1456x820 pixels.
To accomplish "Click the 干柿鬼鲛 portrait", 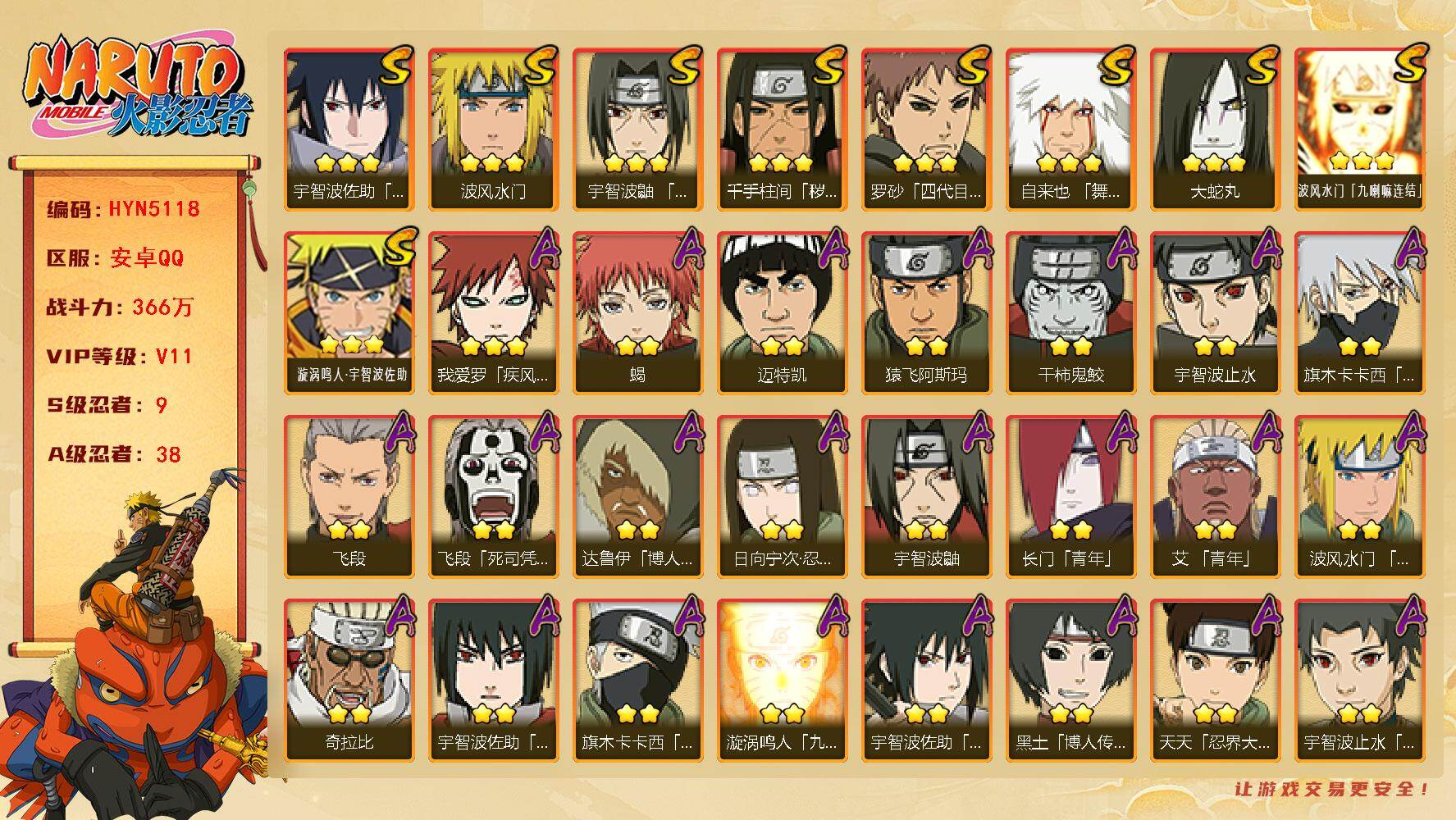I will (1070, 312).
